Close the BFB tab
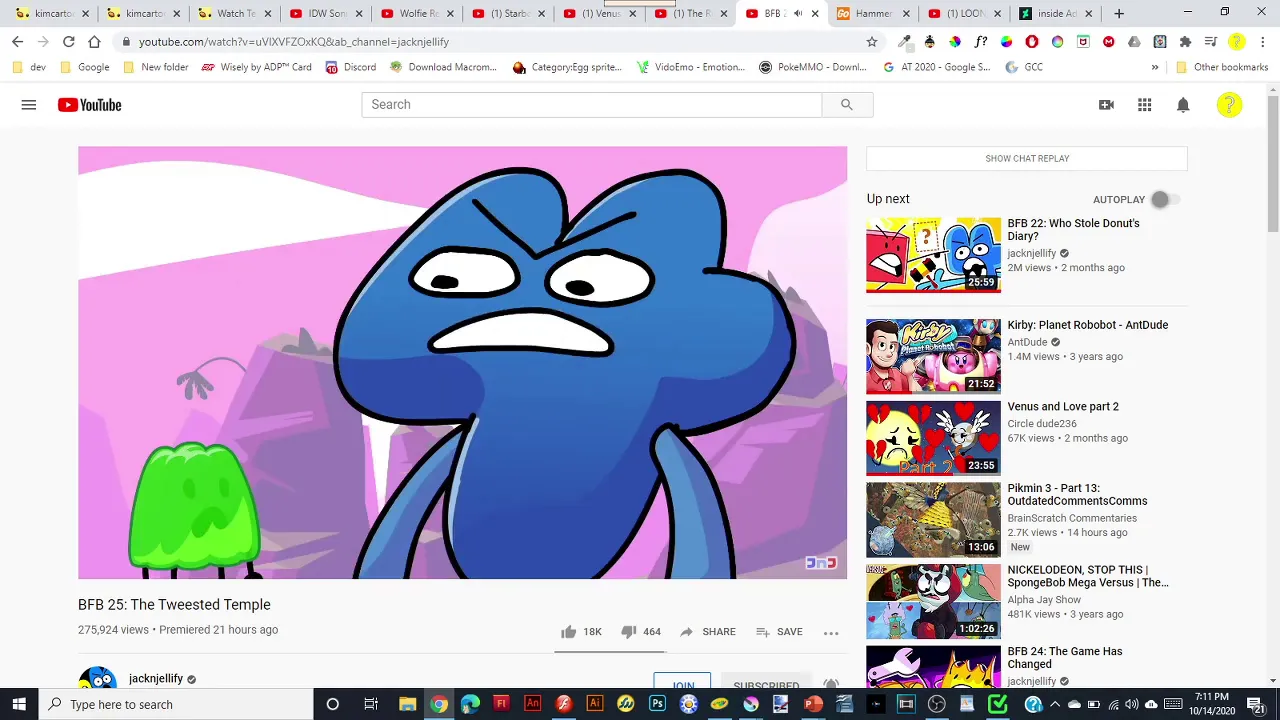Image resolution: width=1280 pixels, height=720 pixels. click(814, 13)
